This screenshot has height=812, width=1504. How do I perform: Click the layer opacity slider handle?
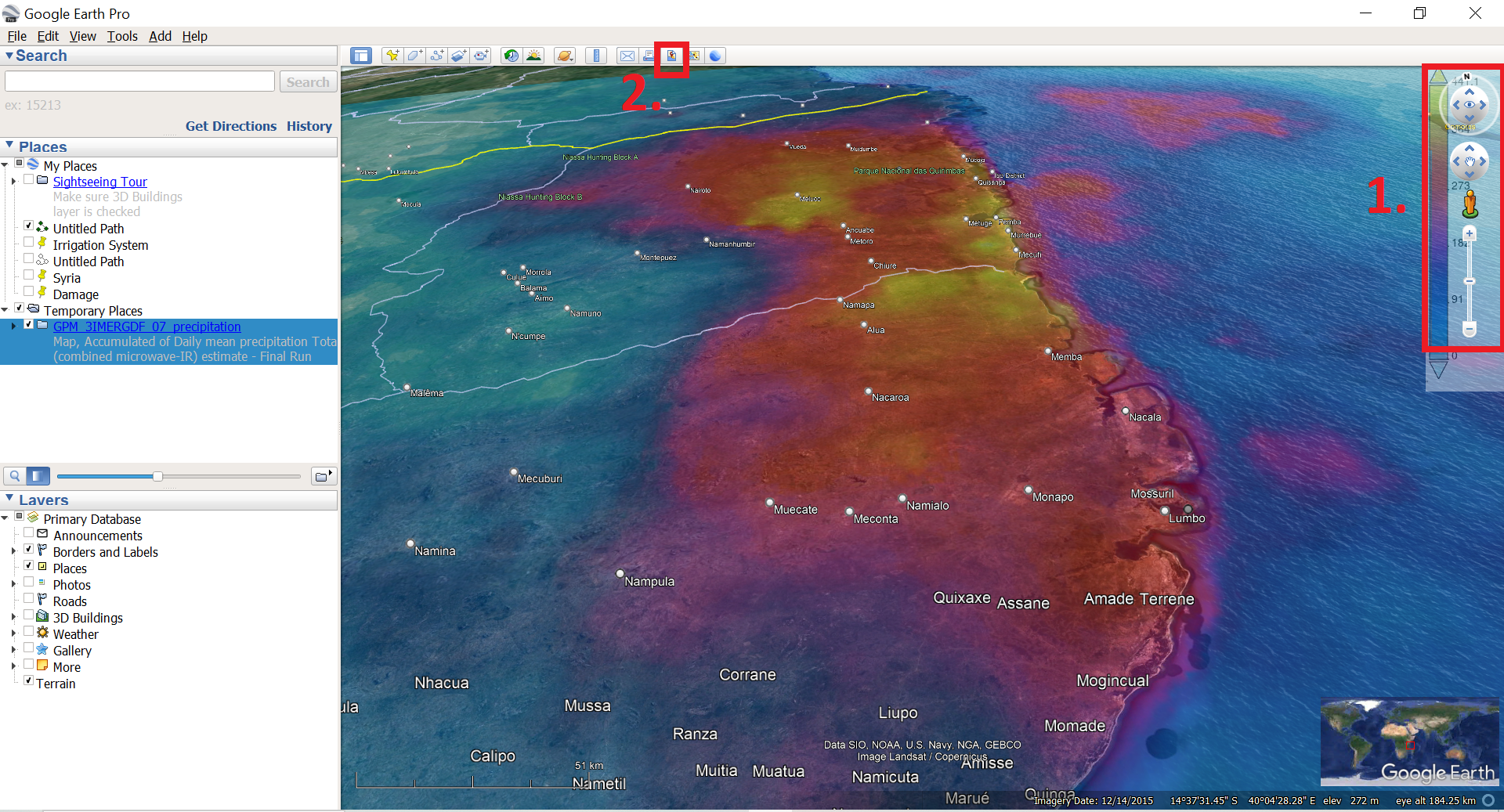pos(157,476)
